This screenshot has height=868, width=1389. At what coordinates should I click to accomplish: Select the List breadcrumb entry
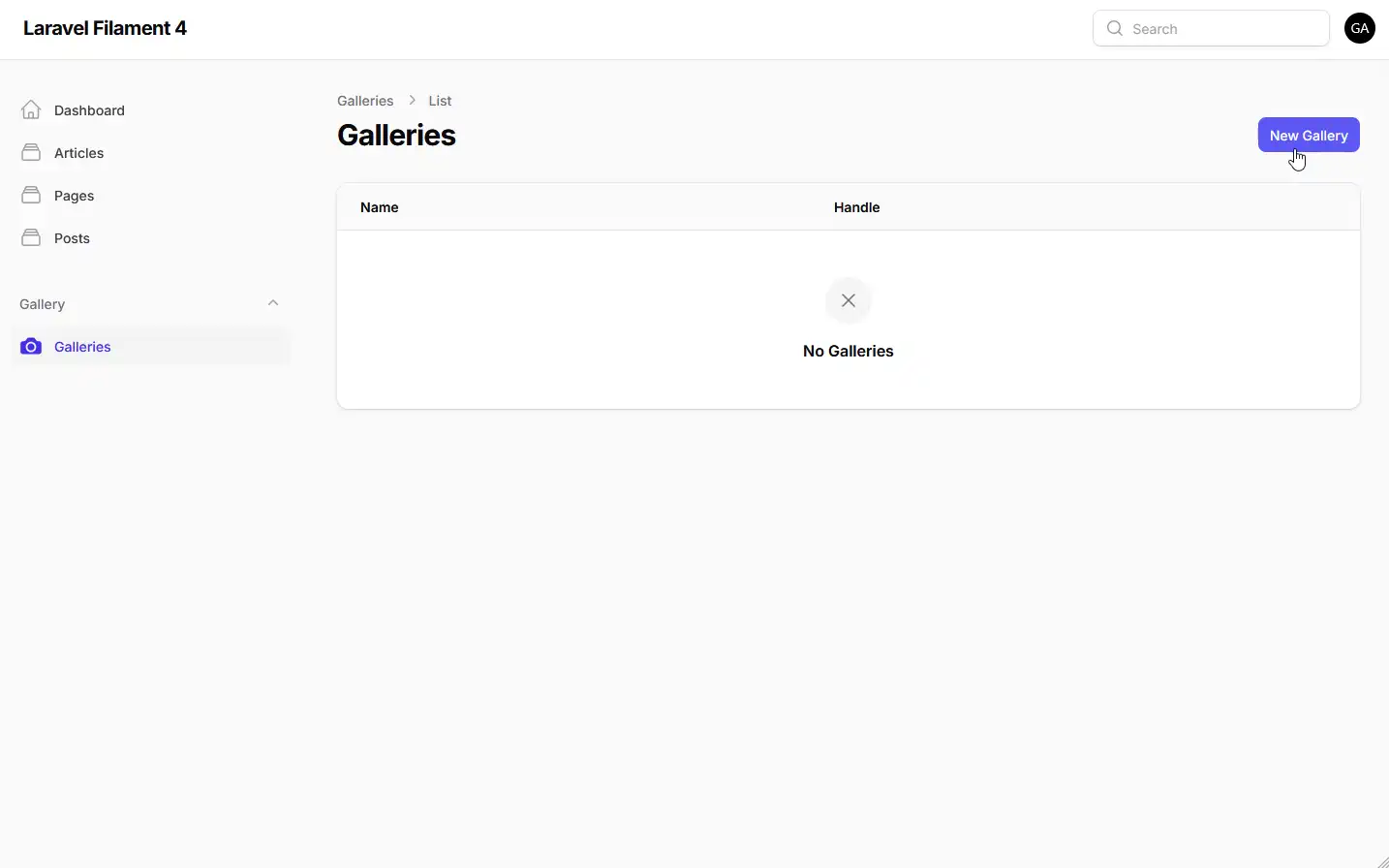[x=440, y=100]
